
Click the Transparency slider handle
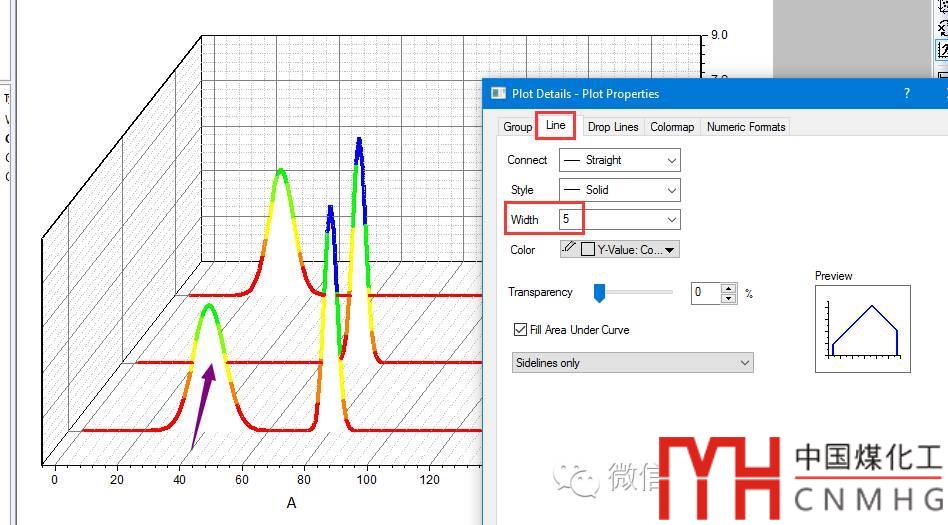pos(600,292)
